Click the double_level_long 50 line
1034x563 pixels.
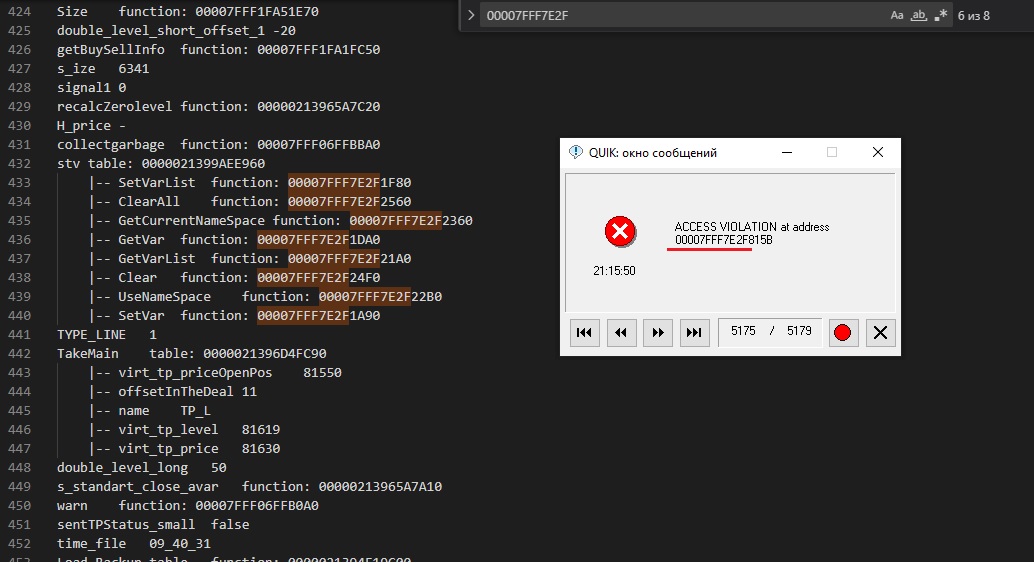142,468
